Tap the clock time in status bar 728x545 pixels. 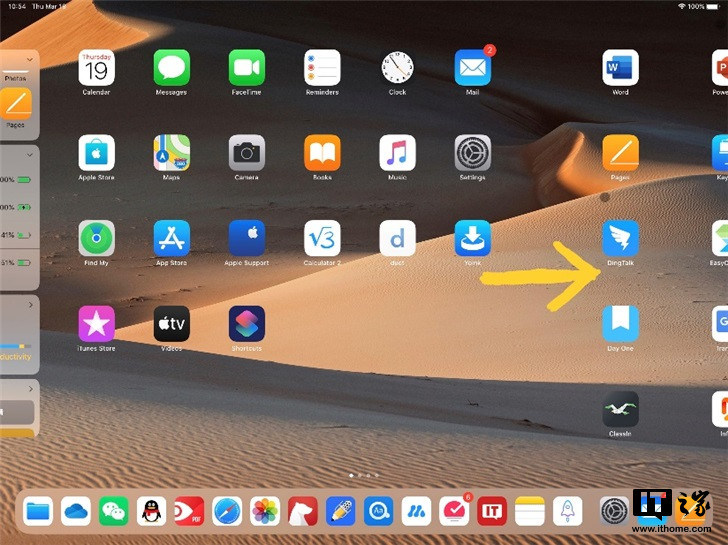pyautogui.click(x=17, y=6)
